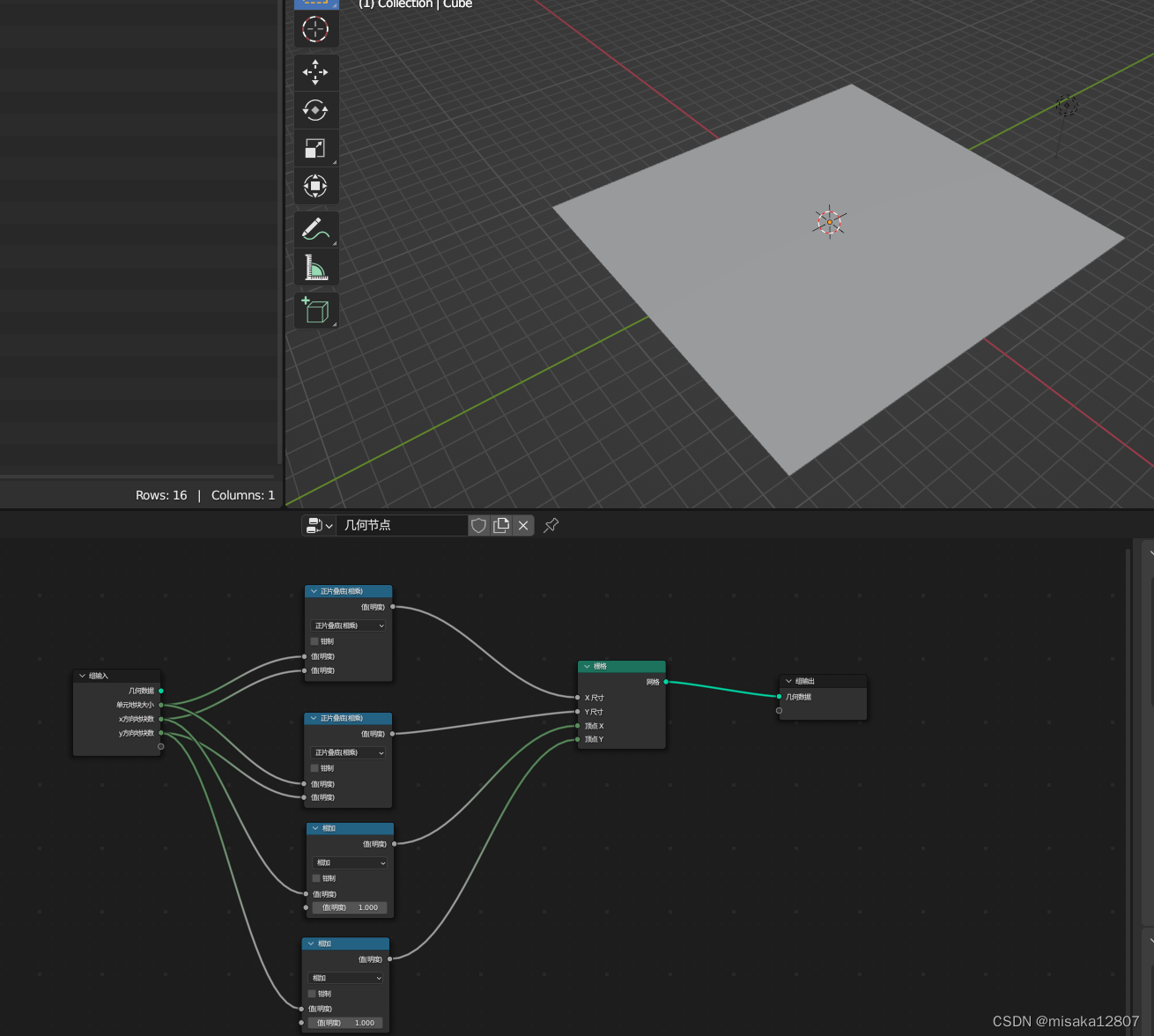Click the 几何数据 input socket on 组输出

pyautogui.click(x=780, y=697)
